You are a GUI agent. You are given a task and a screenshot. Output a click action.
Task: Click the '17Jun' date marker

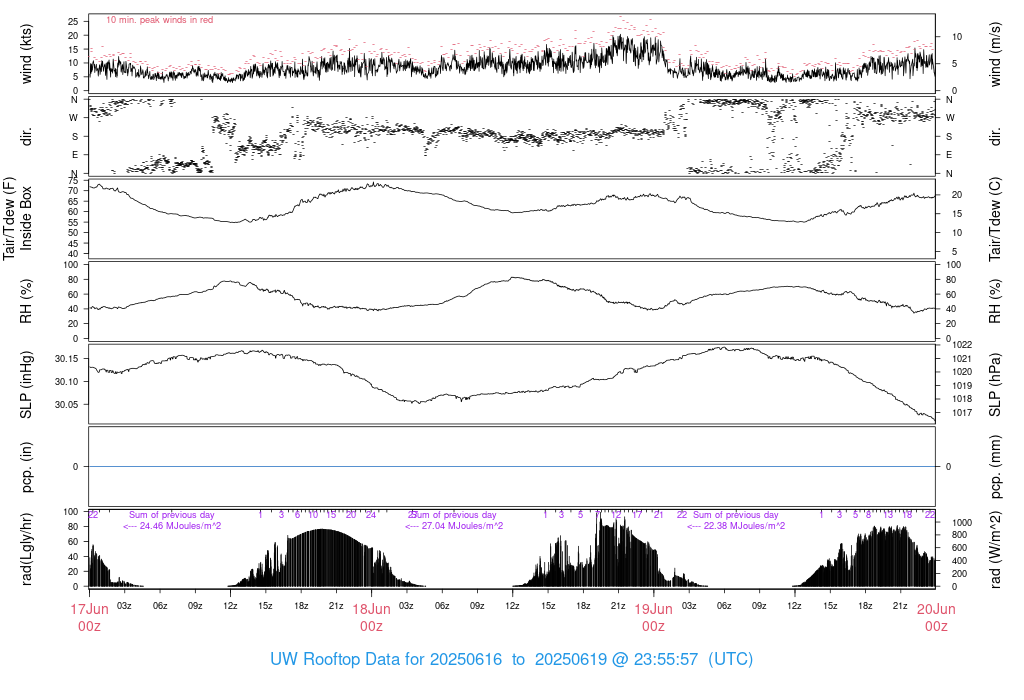point(89,609)
